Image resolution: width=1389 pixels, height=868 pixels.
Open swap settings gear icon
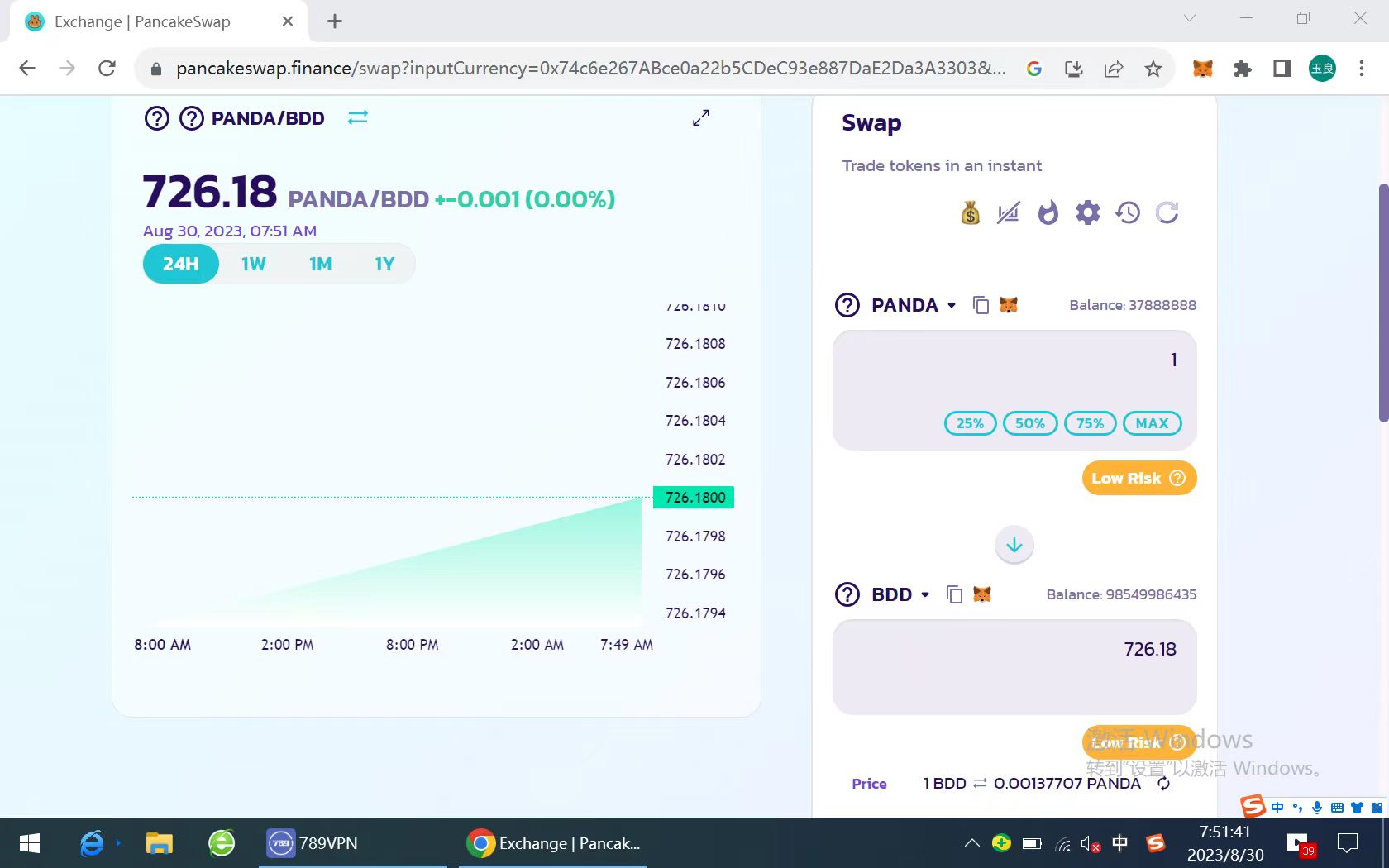tap(1087, 213)
